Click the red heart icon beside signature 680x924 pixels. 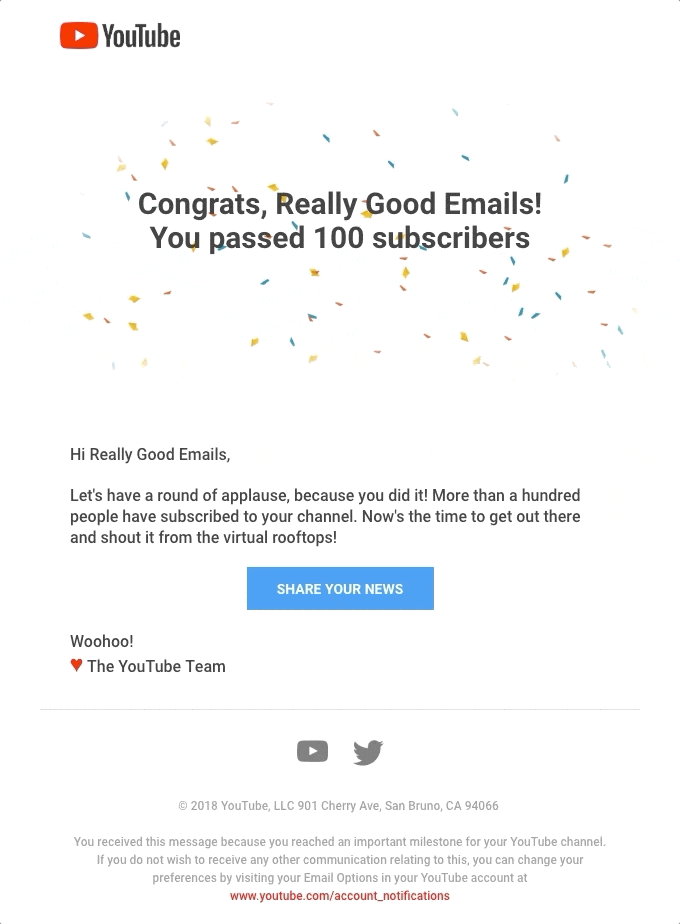click(76, 665)
